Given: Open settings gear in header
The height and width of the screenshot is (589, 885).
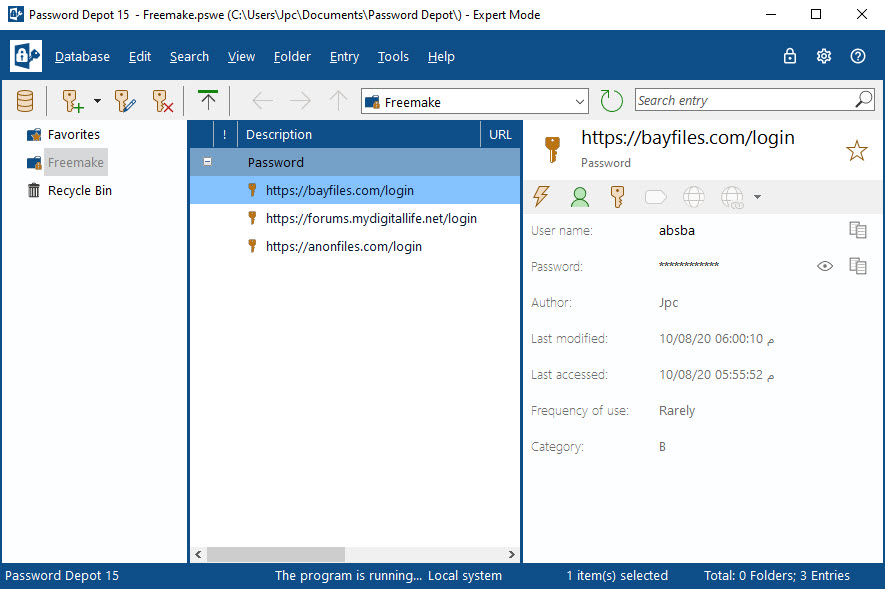Looking at the screenshot, I should (823, 56).
